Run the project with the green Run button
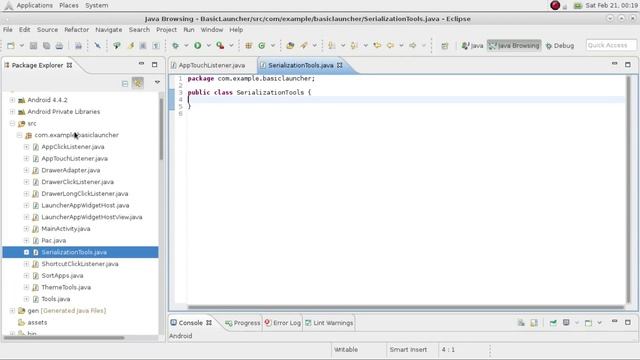 198,46
